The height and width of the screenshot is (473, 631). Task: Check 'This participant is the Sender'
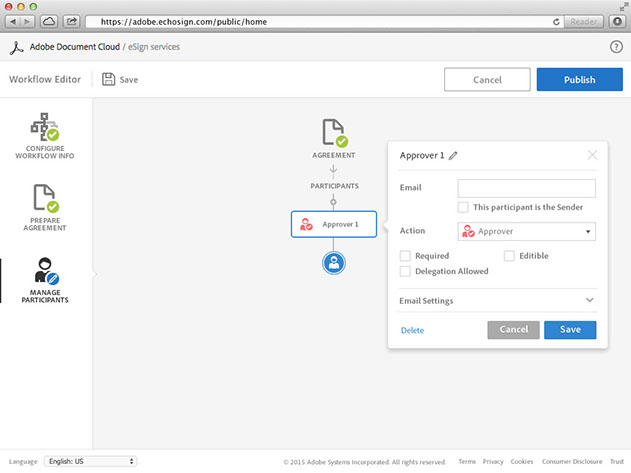pyautogui.click(x=463, y=207)
